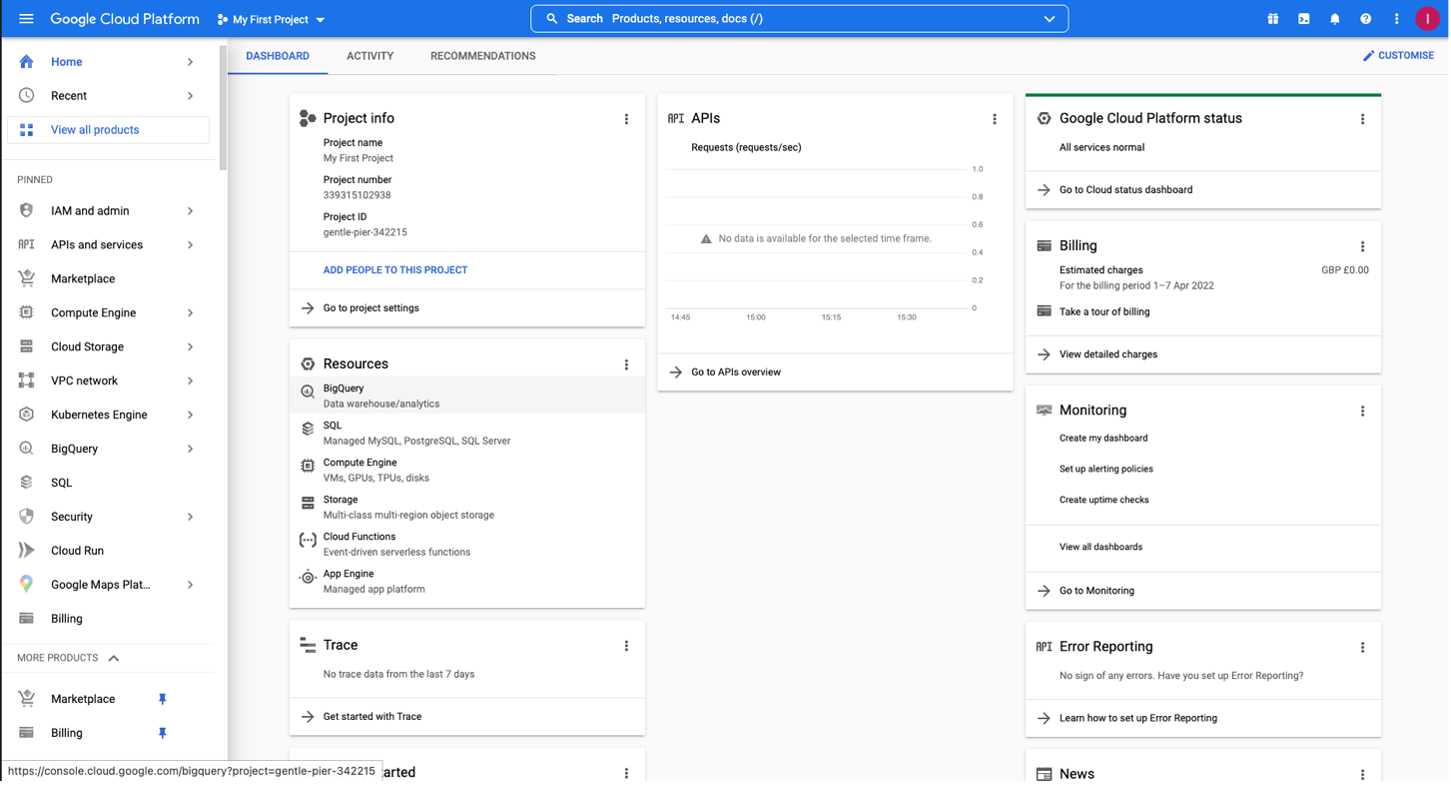This screenshot has width=1451, height=785.
Task: Switch to the Dashboard tab
Action: (278, 56)
